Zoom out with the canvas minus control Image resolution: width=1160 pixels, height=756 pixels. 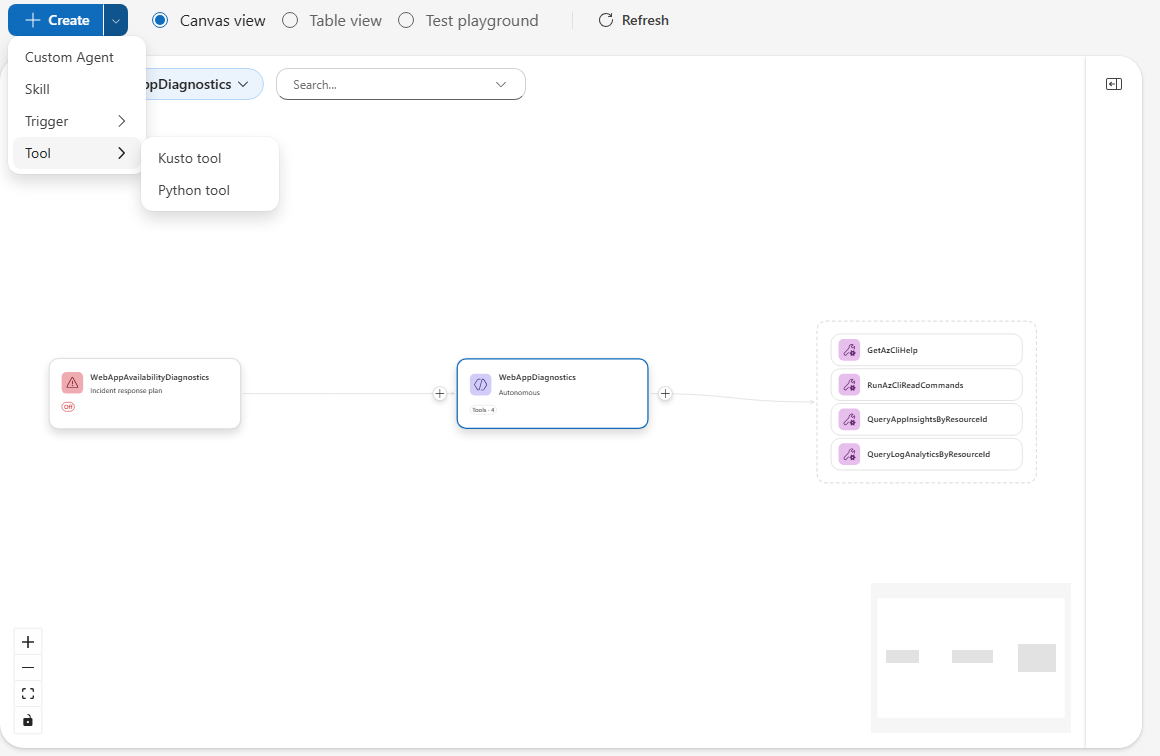(28, 668)
